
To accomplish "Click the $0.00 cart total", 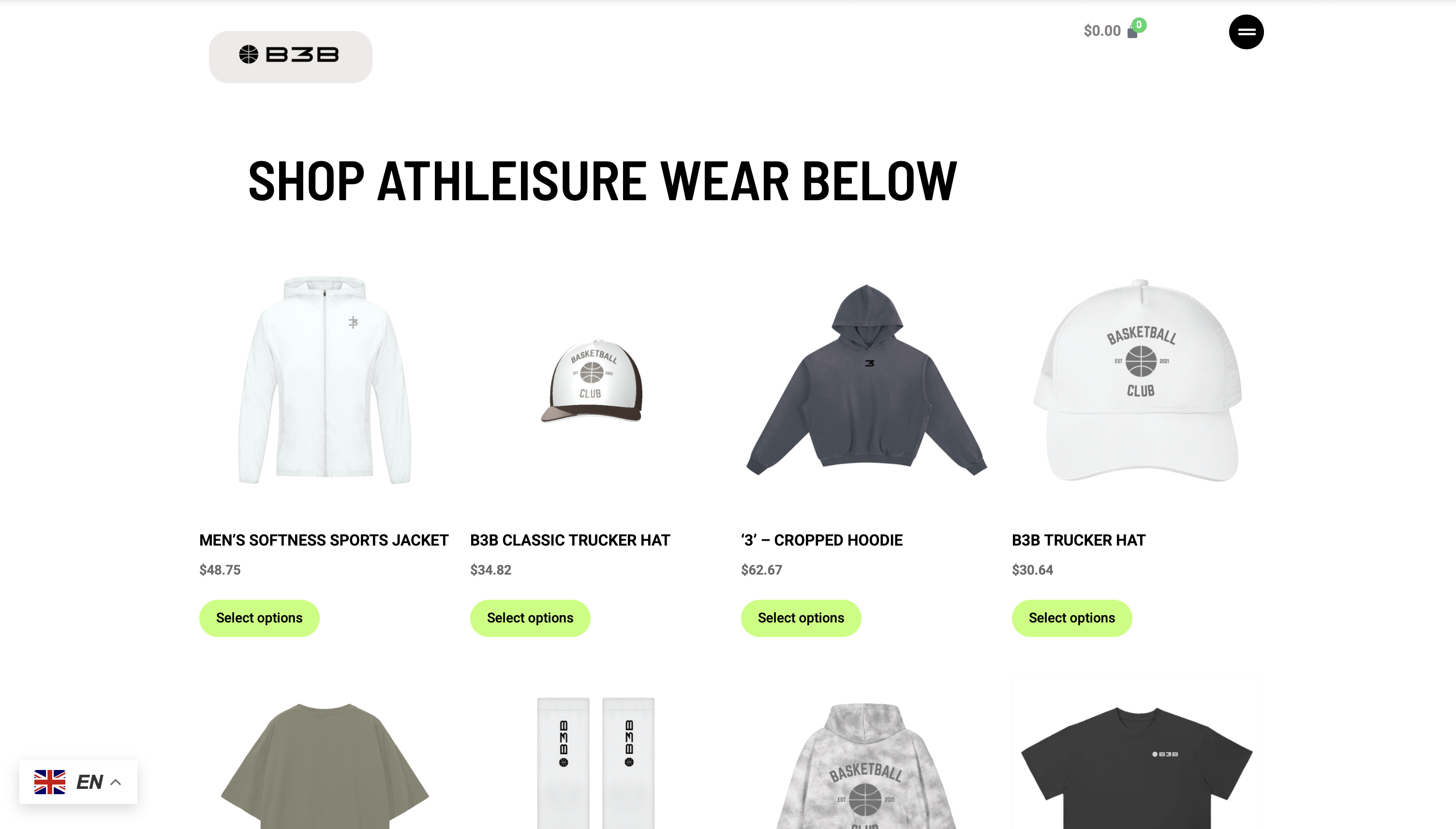I will [x=1102, y=31].
